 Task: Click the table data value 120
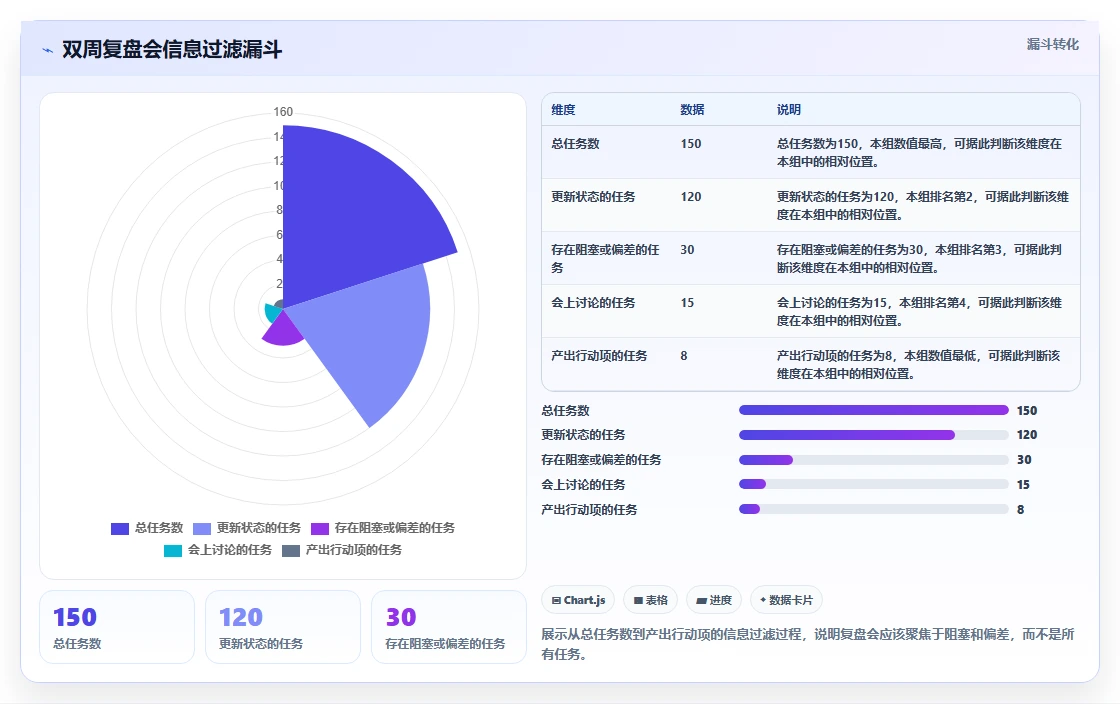(691, 196)
